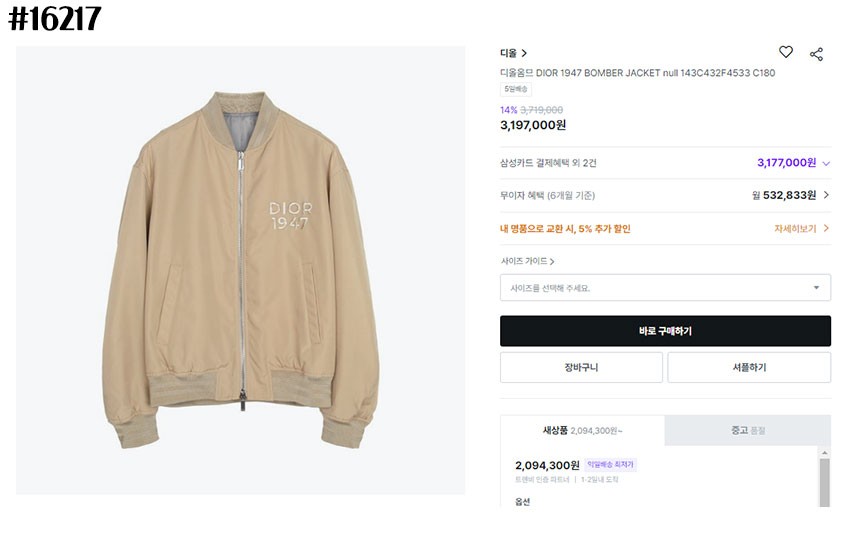Screen dimensions: 860x546
Task: Click the share icon
Action: 816,54
